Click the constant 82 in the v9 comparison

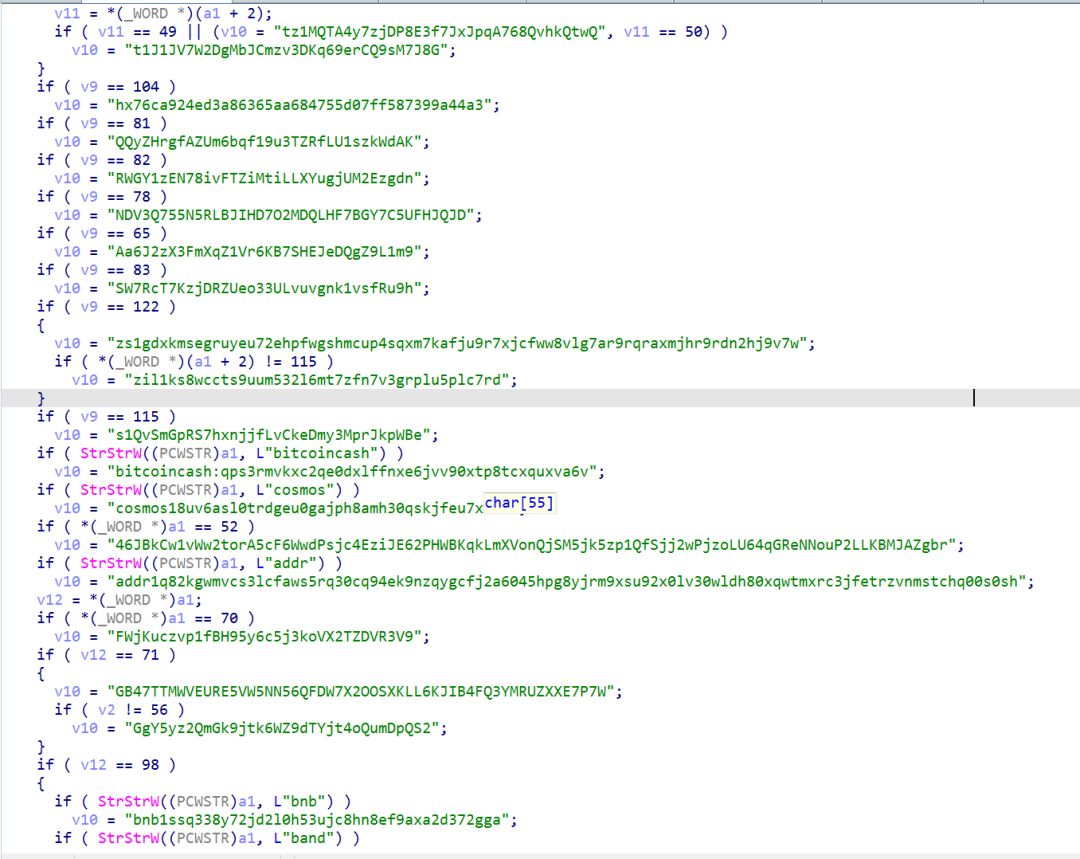[x=141, y=160]
